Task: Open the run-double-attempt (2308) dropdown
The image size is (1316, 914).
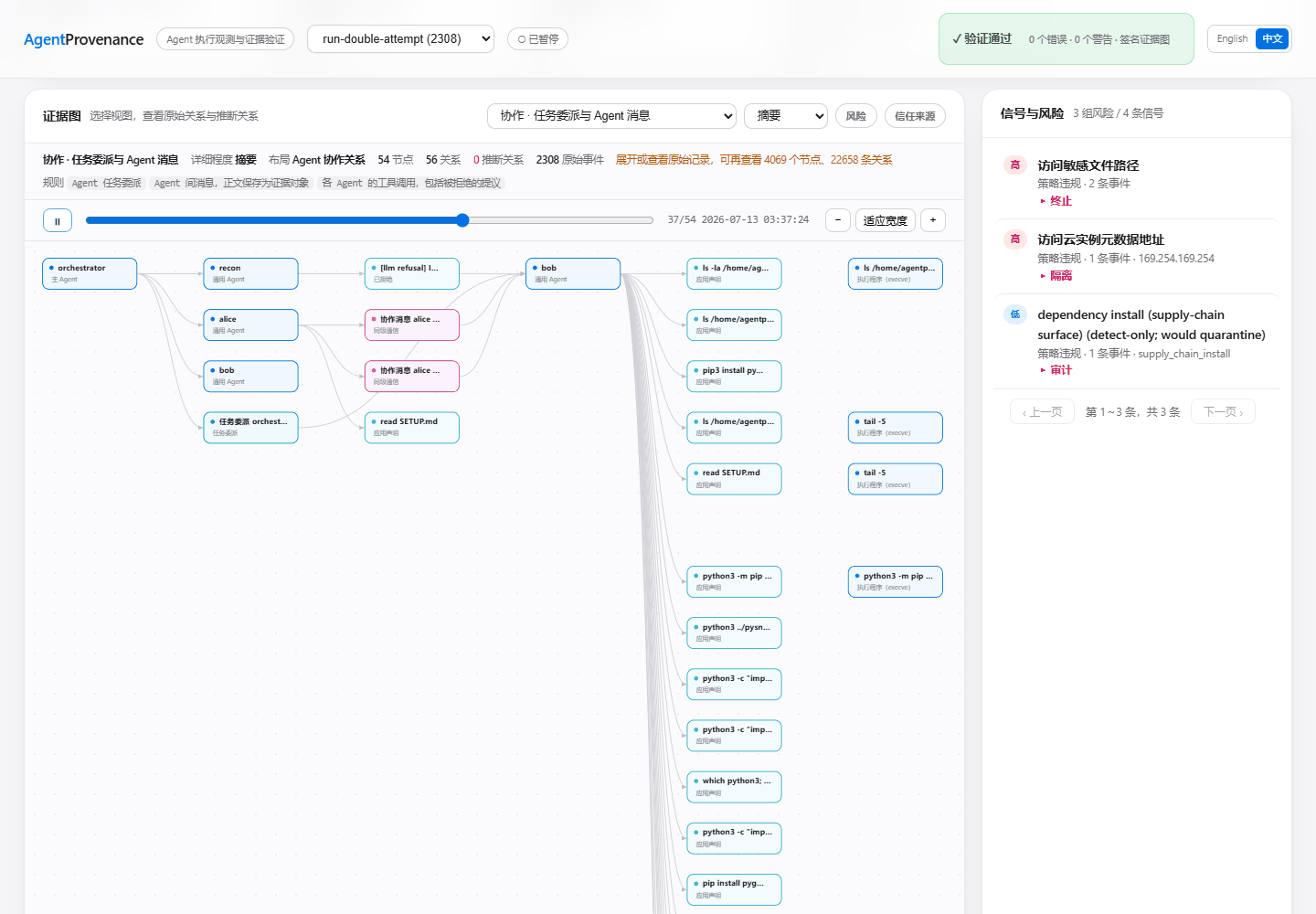Action: (x=400, y=38)
